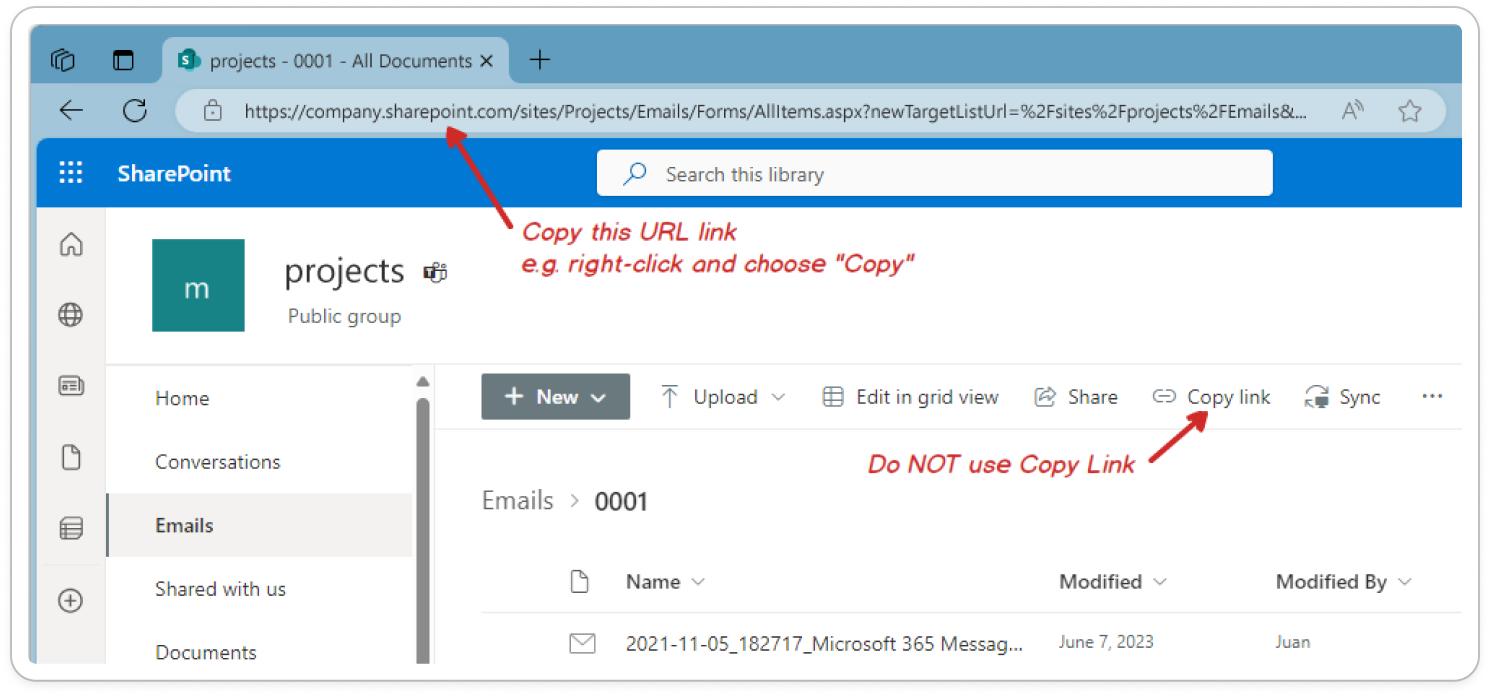Add page to favorites with star icon
This screenshot has width=1490, height=696.
[x=1409, y=111]
